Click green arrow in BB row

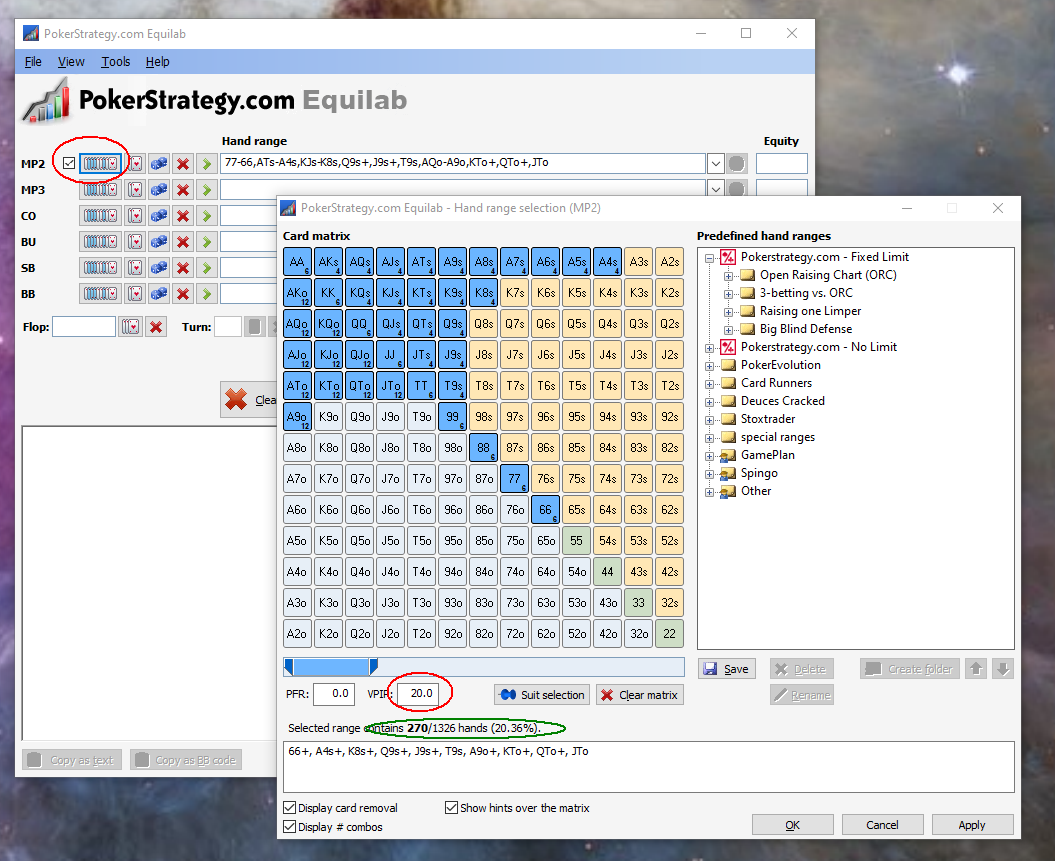tap(207, 294)
